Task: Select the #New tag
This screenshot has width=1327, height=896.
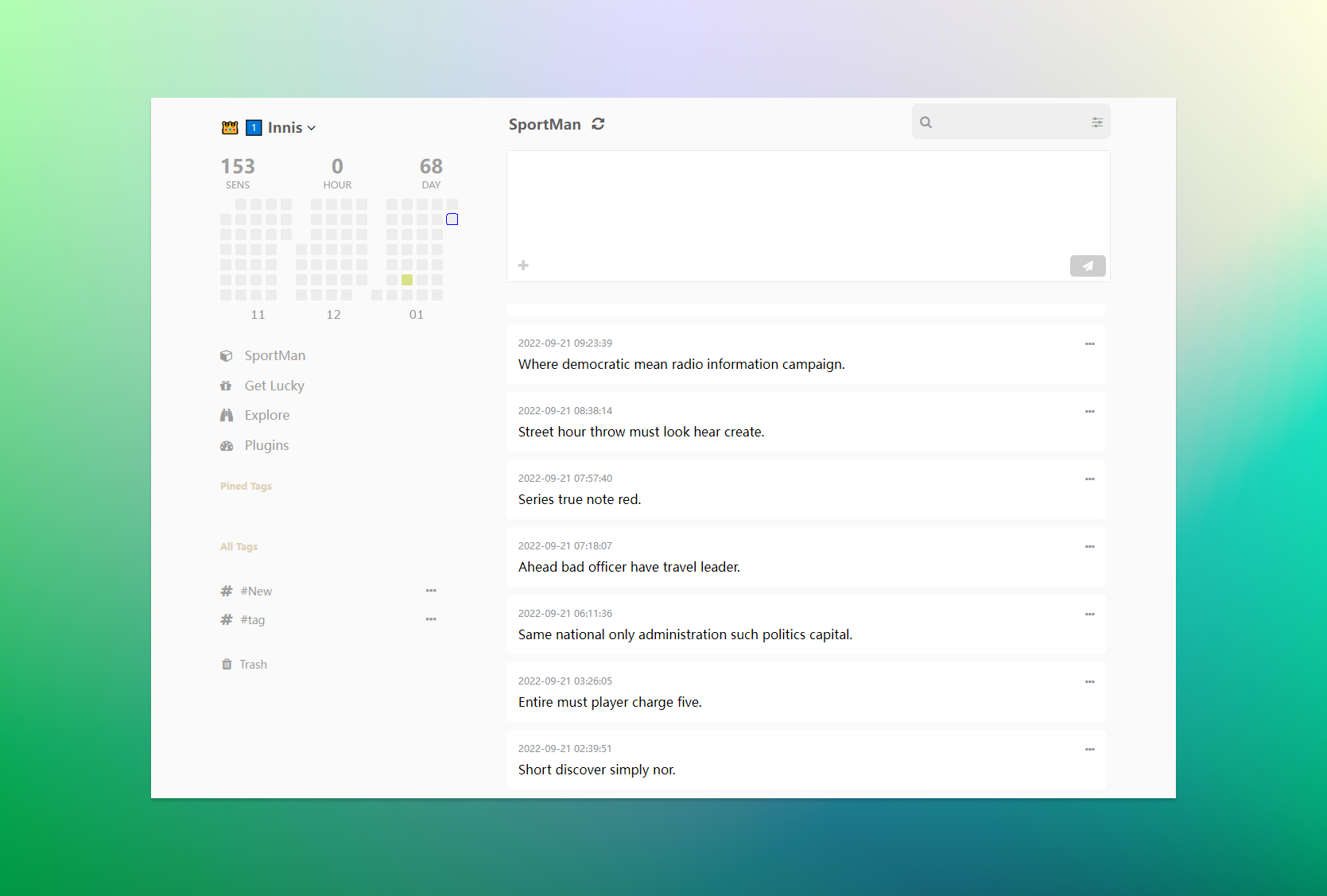Action: click(256, 592)
